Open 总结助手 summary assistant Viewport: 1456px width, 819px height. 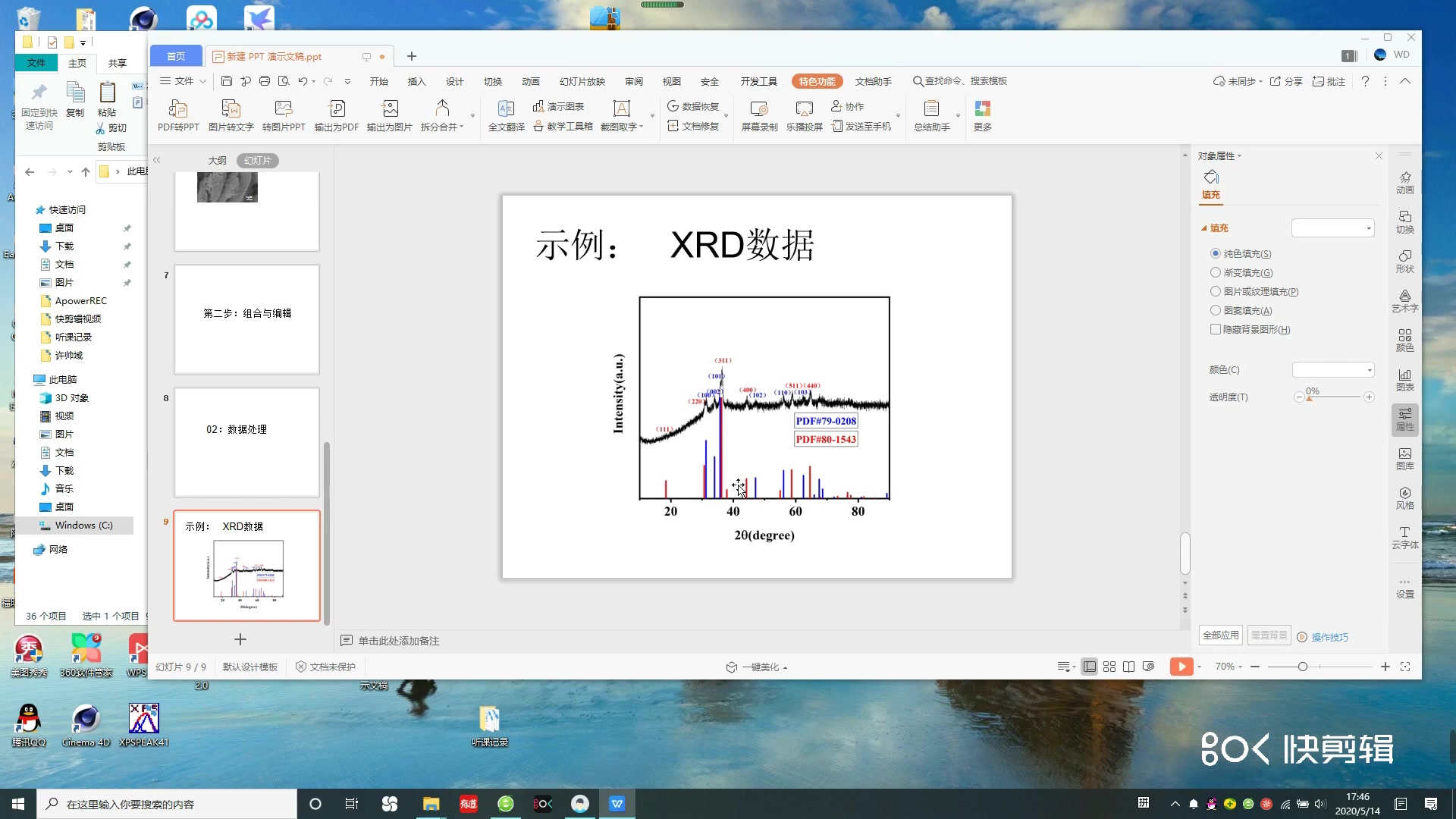coord(931,108)
